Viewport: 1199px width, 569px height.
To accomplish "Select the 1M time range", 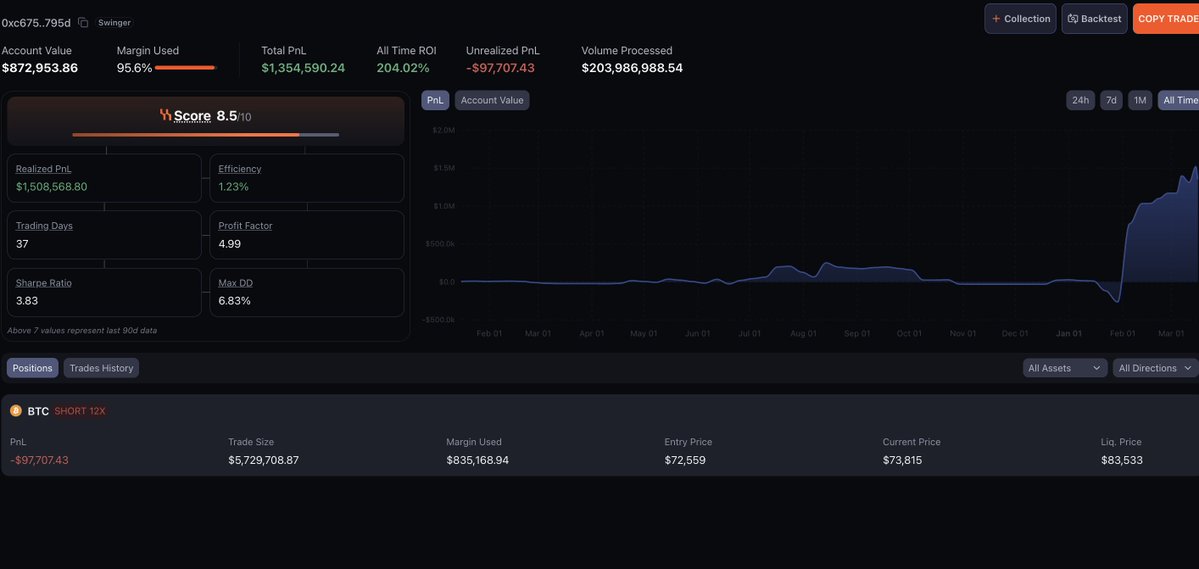I will click(1140, 100).
